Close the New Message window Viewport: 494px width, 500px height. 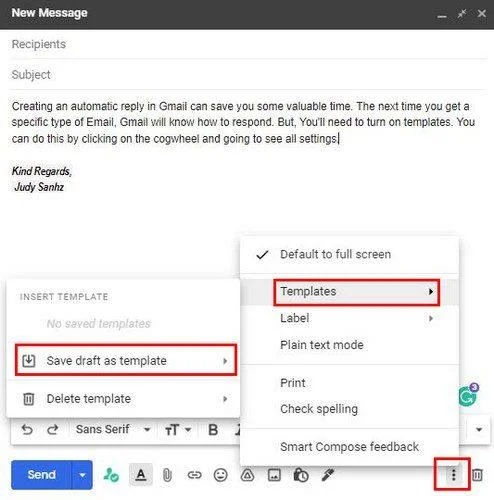(x=482, y=14)
